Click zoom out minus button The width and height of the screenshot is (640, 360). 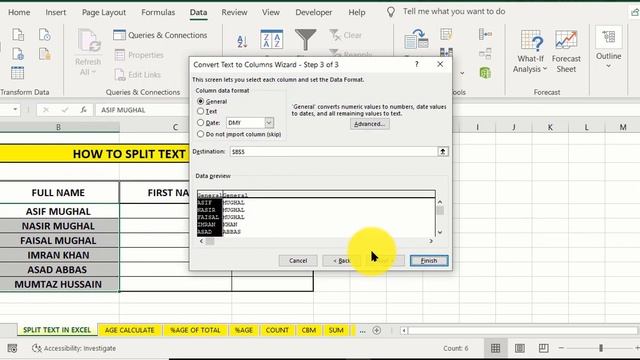point(561,348)
